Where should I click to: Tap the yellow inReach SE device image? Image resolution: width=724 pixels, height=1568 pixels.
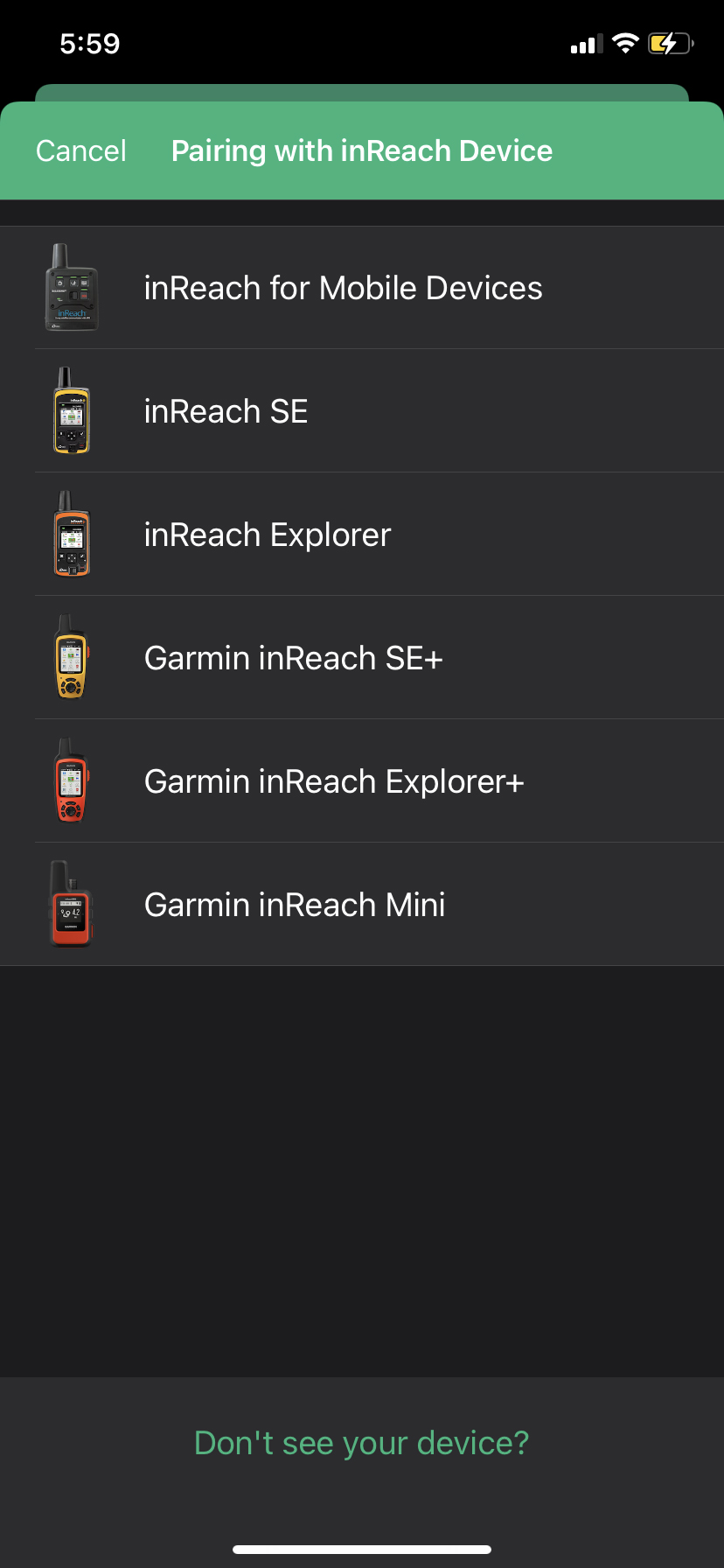coord(72,411)
